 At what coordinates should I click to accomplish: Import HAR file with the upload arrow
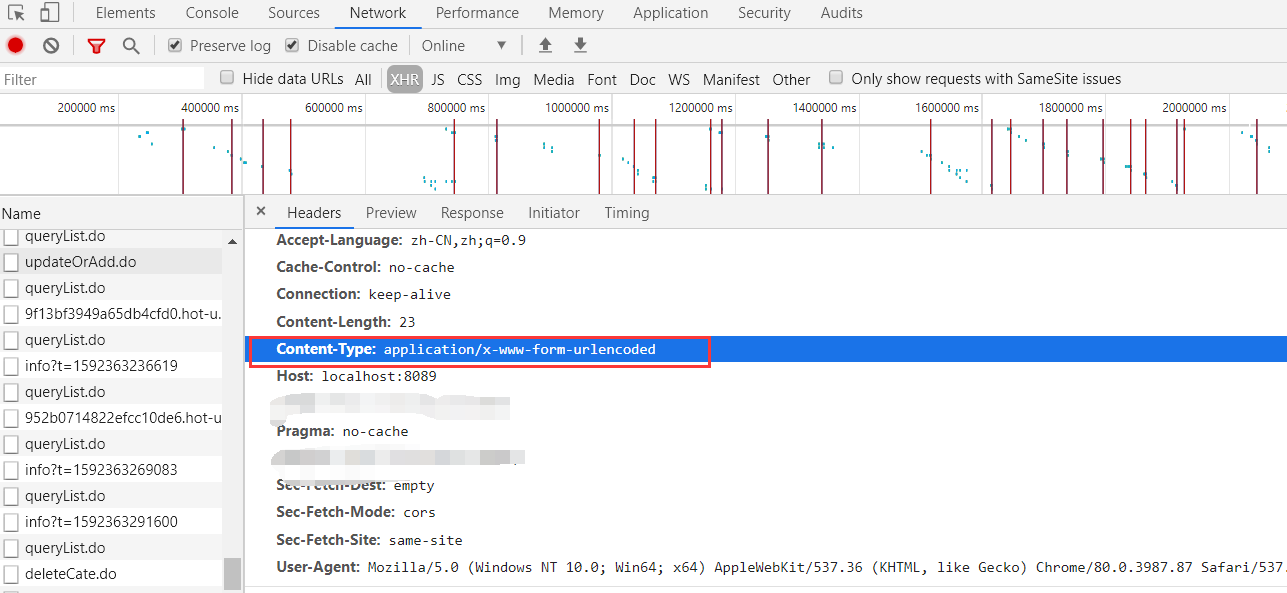[545, 45]
